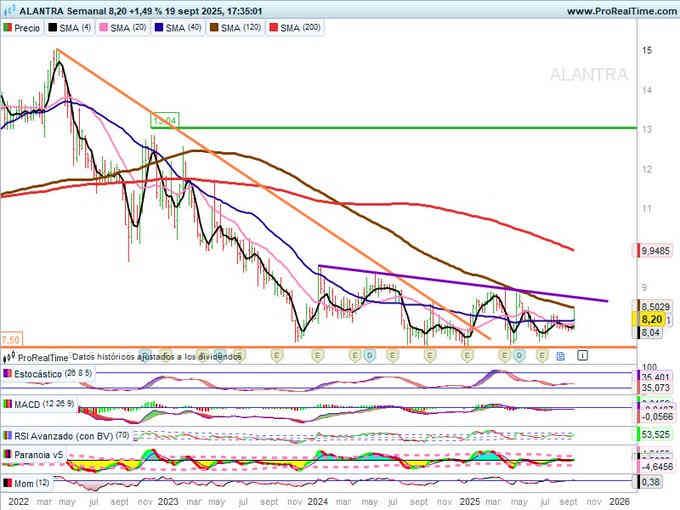Click the -4,6456 Paranoia value tag
The image size is (680, 510).
[656, 467]
